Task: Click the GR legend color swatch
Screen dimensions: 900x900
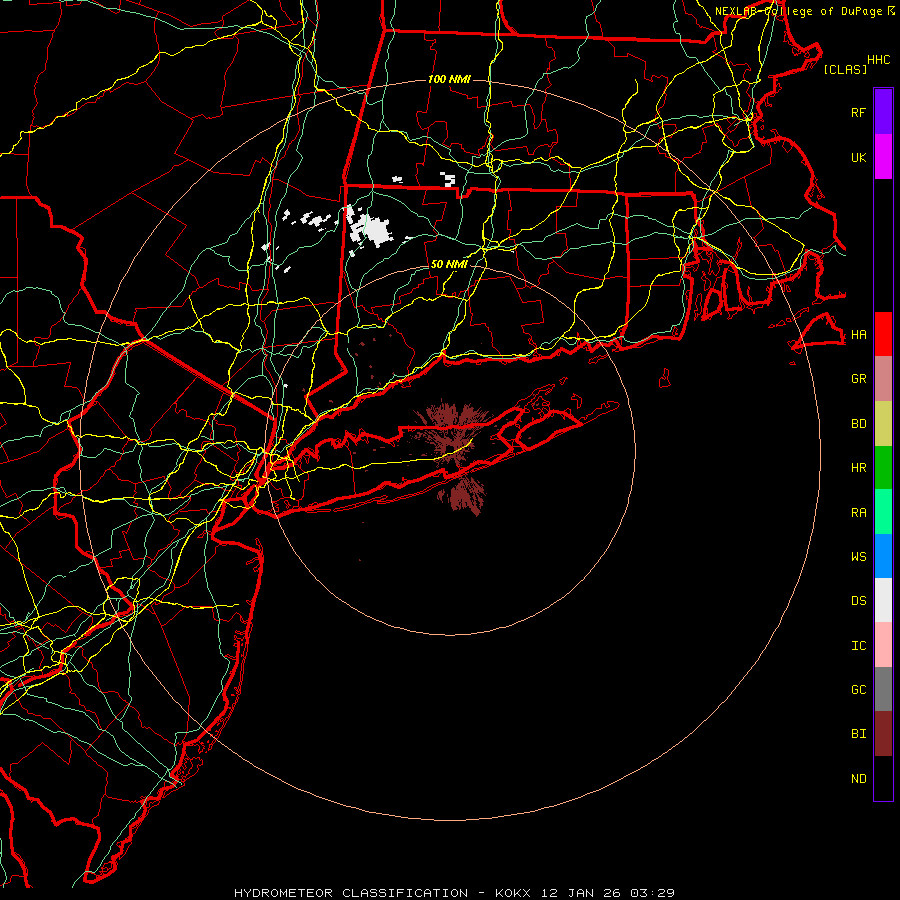Action: [x=883, y=379]
